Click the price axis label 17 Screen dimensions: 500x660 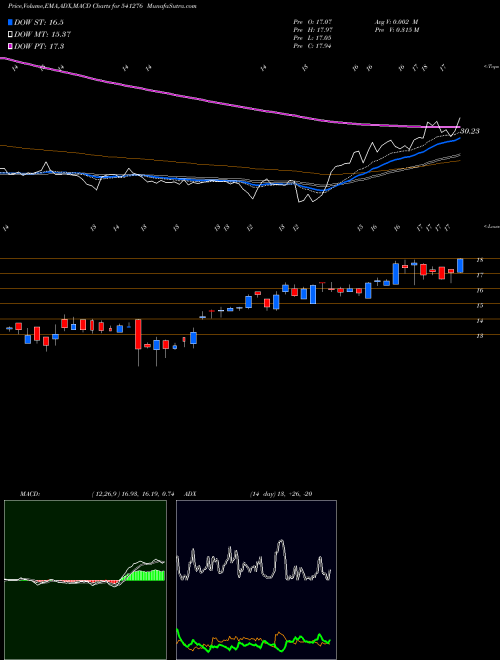[479, 275]
